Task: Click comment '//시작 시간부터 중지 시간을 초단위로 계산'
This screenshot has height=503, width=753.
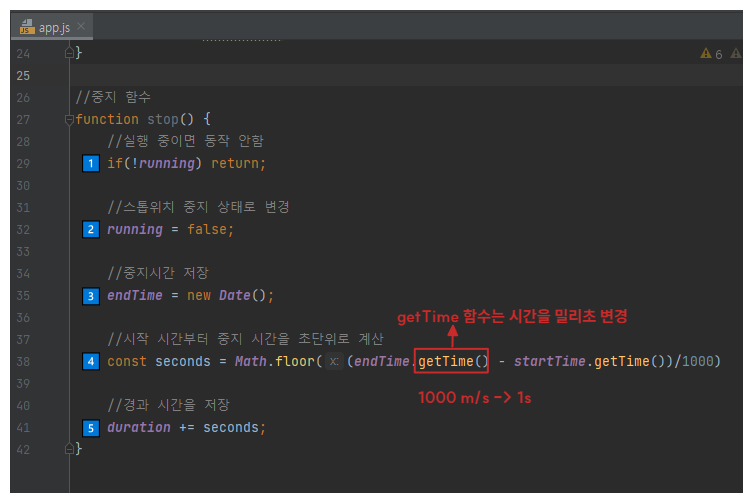Action: 245,339
